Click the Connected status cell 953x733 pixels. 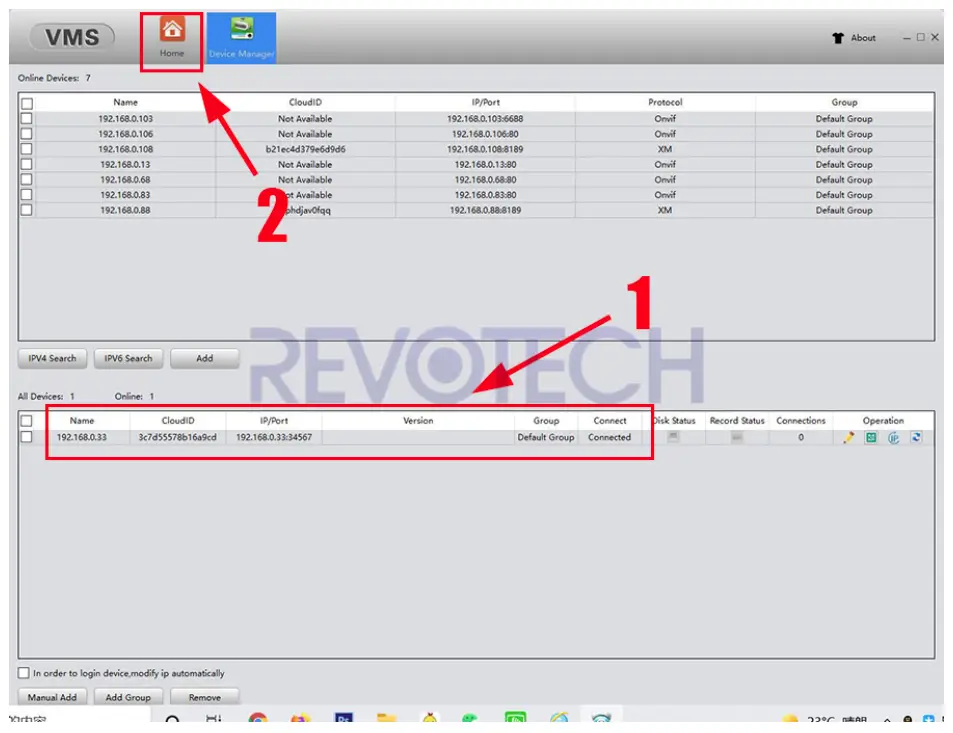(x=610, y=437)
